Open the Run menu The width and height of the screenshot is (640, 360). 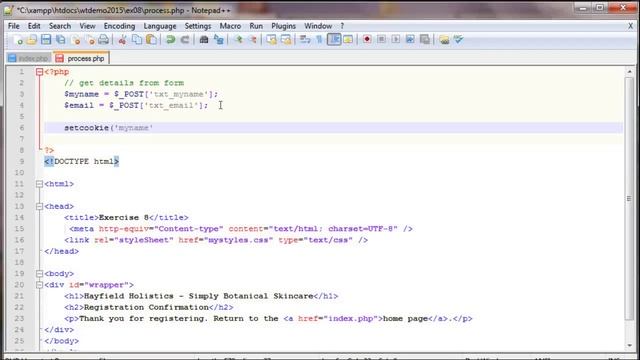(x=256, y=26)
